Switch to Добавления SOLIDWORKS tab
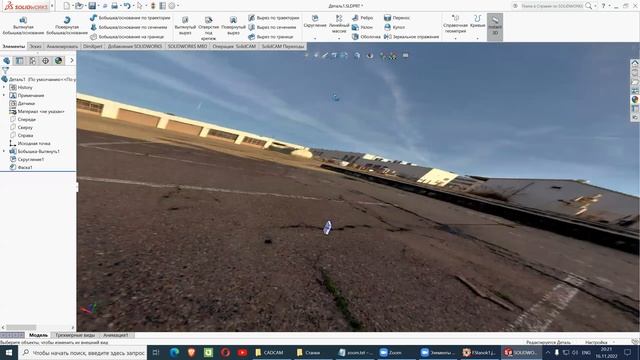The image size is (640, 360). tap(135, 47)
